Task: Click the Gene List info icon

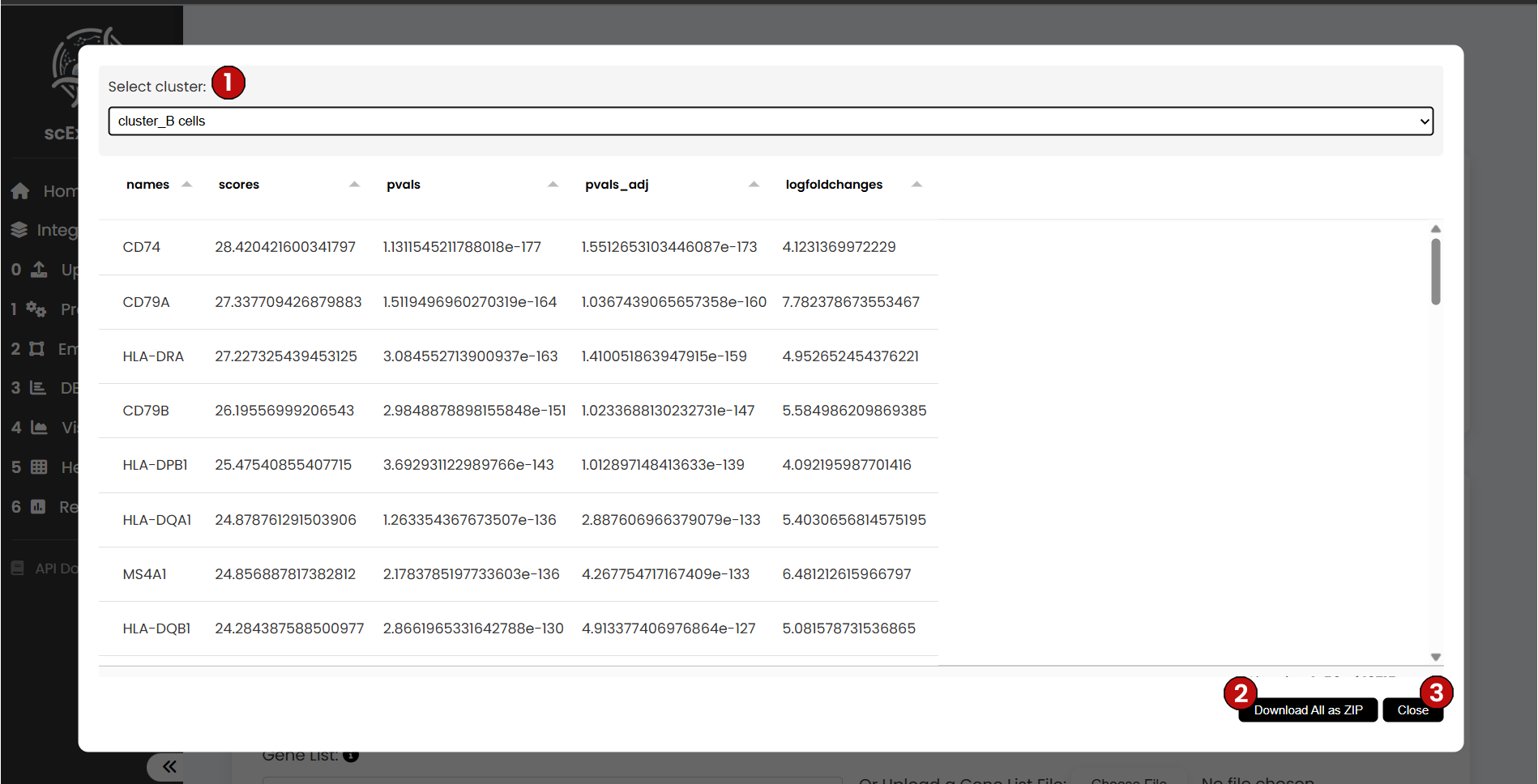Action: click(x=350, y=755)
